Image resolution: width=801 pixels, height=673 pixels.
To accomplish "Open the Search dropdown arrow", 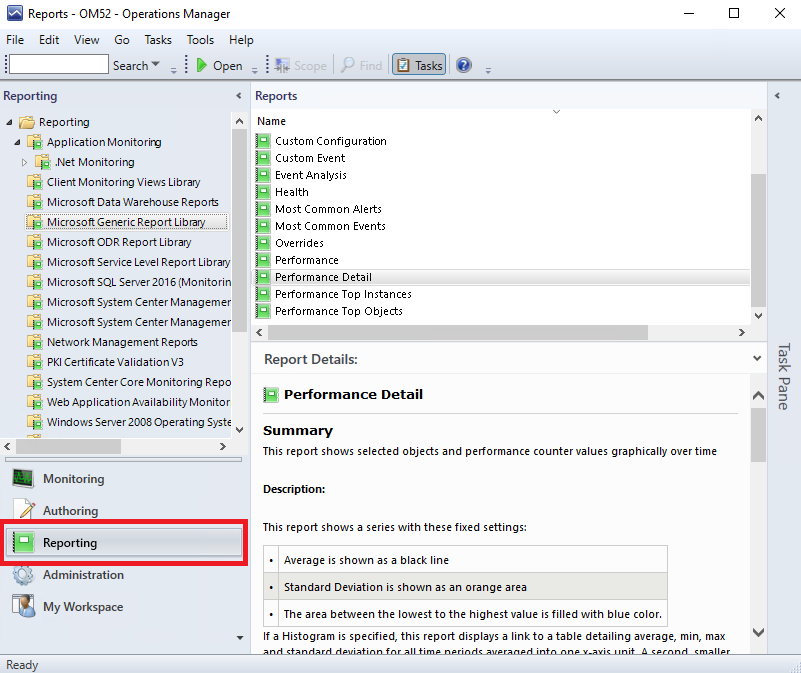I will click(x=156, y=64).
